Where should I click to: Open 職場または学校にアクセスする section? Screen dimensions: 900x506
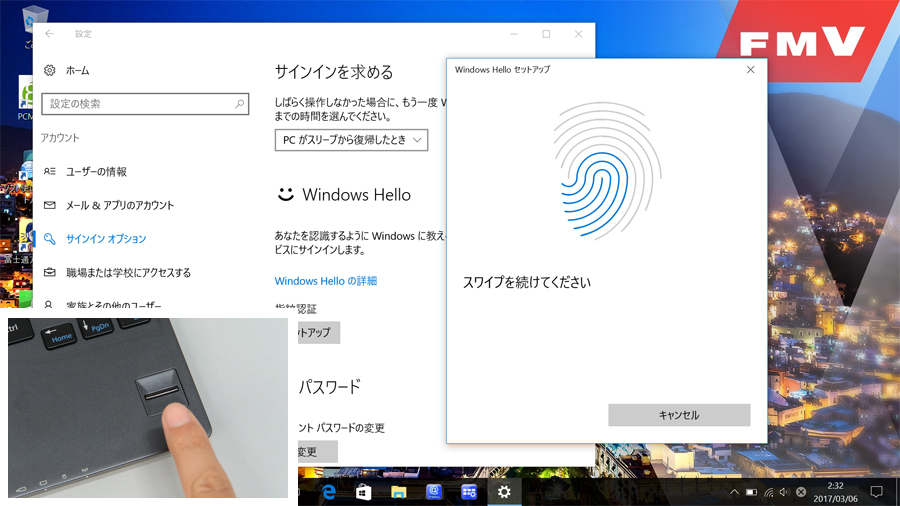click(128, 273)
